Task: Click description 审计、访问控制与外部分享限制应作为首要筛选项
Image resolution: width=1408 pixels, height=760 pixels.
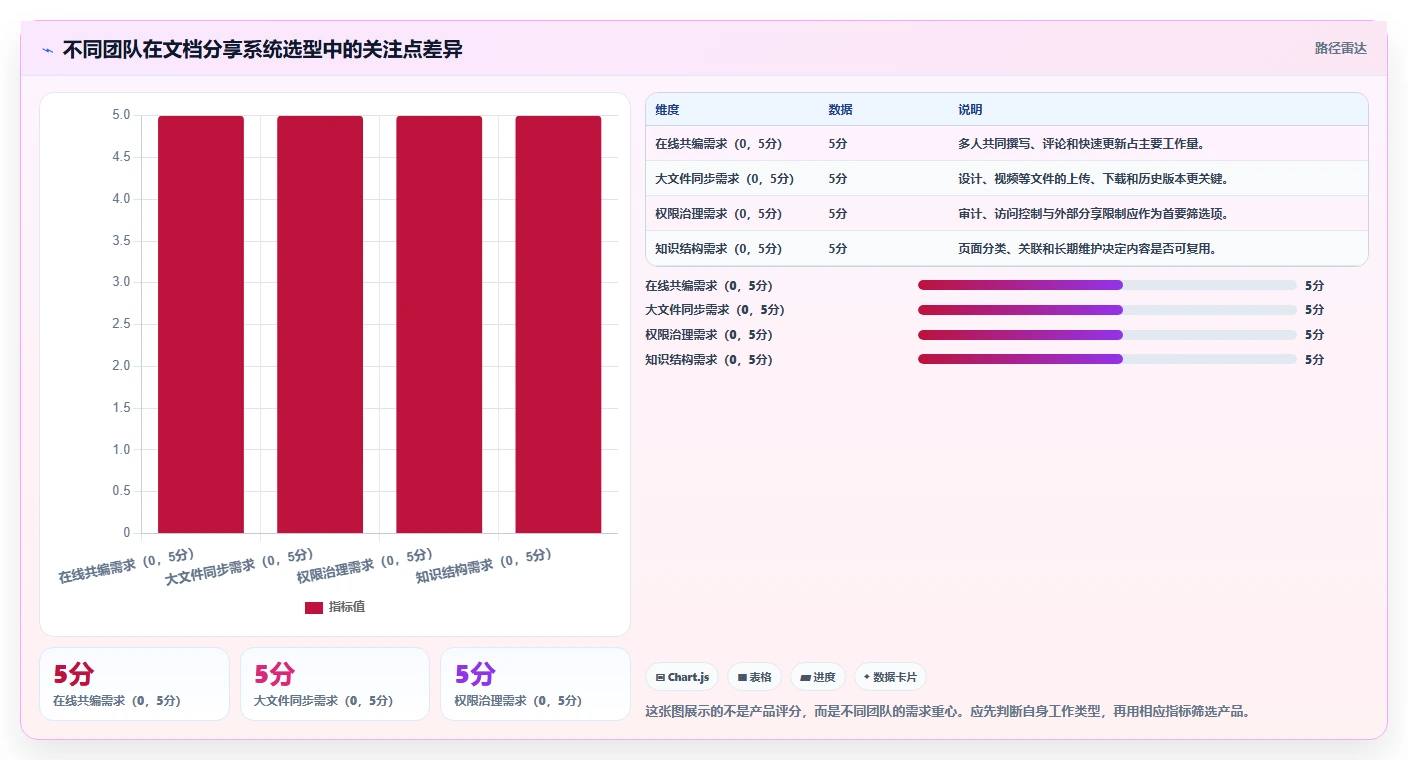Action: 1093,214
